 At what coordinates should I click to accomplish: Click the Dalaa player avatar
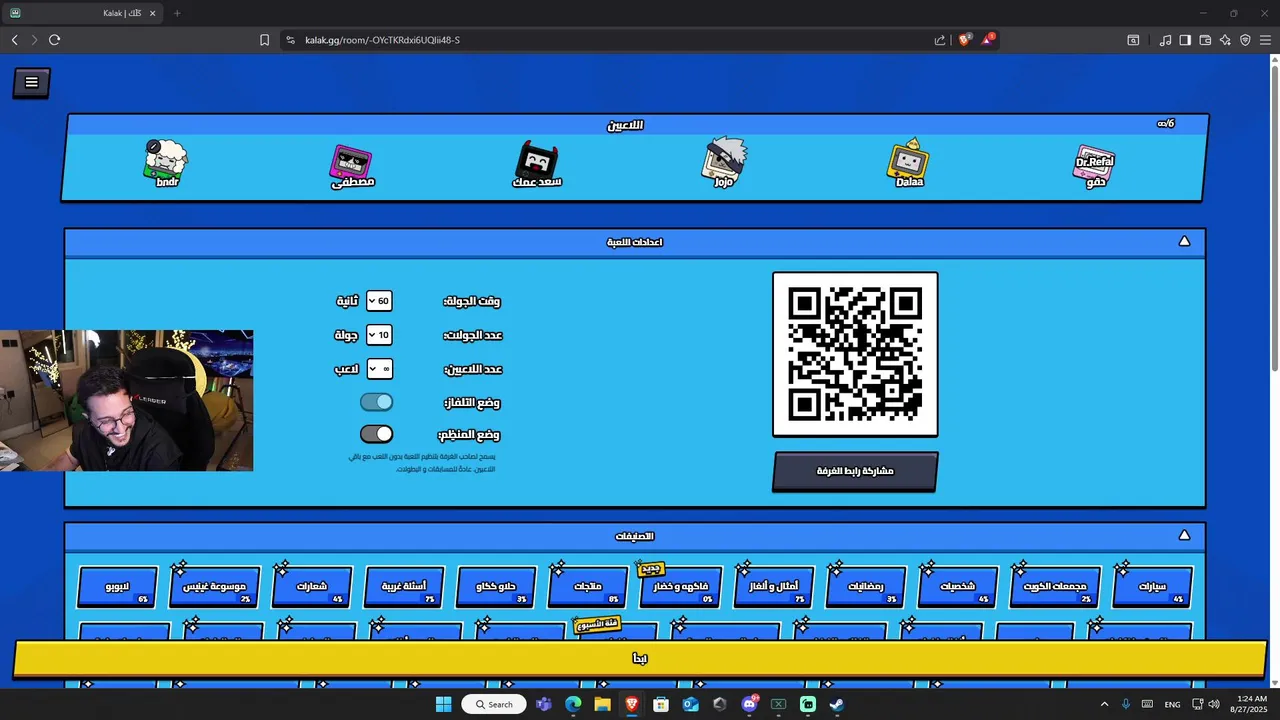point(908,164)
